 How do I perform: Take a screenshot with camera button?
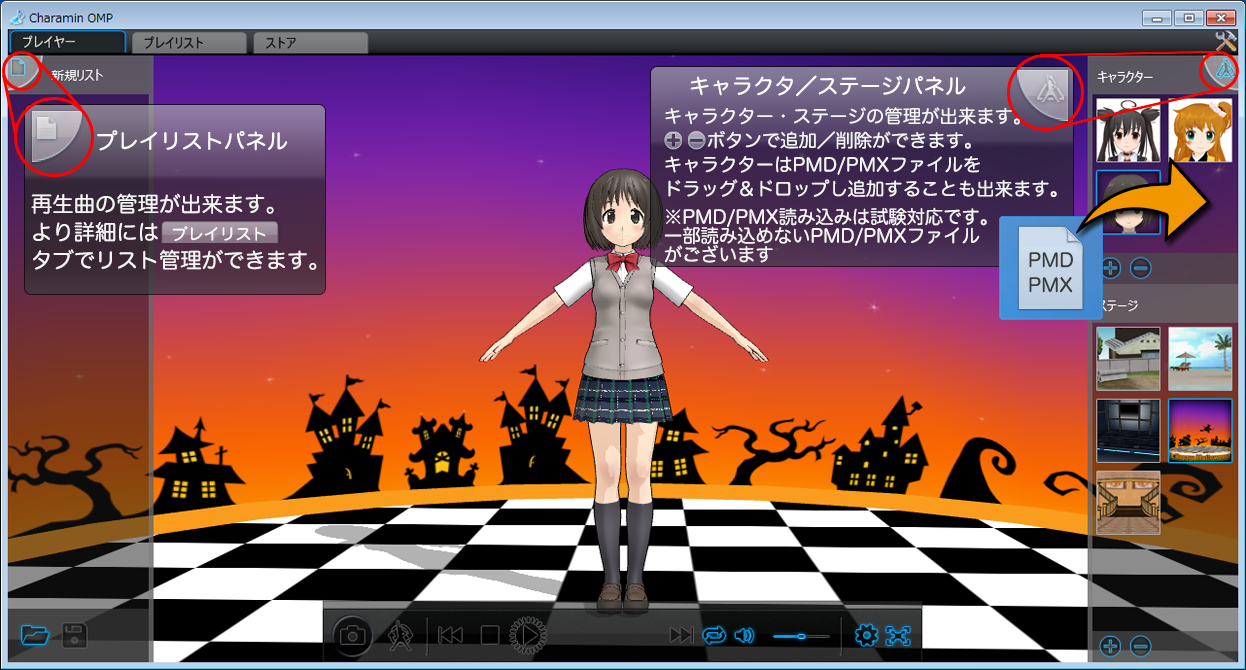353,634
